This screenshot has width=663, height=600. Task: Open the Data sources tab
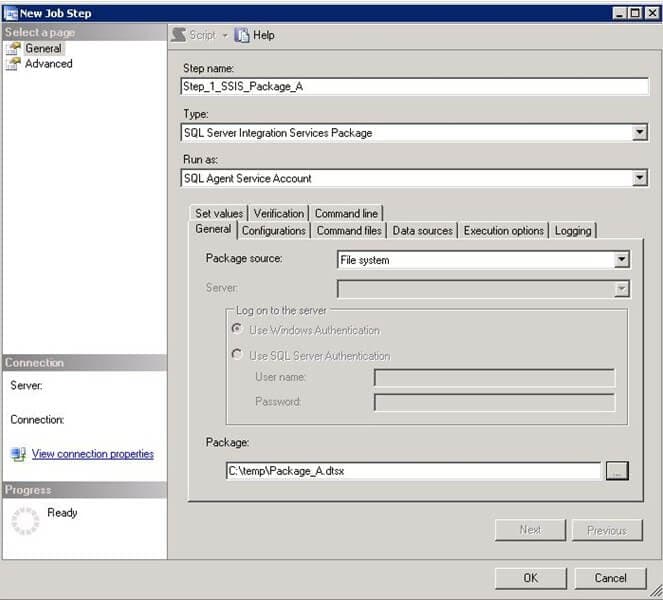tap(422, 230)
